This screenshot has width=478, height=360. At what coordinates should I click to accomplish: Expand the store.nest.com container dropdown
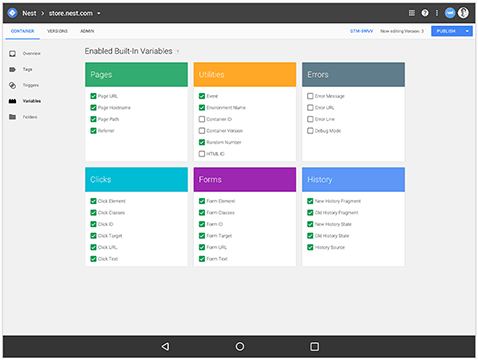[x=99, y=13]
